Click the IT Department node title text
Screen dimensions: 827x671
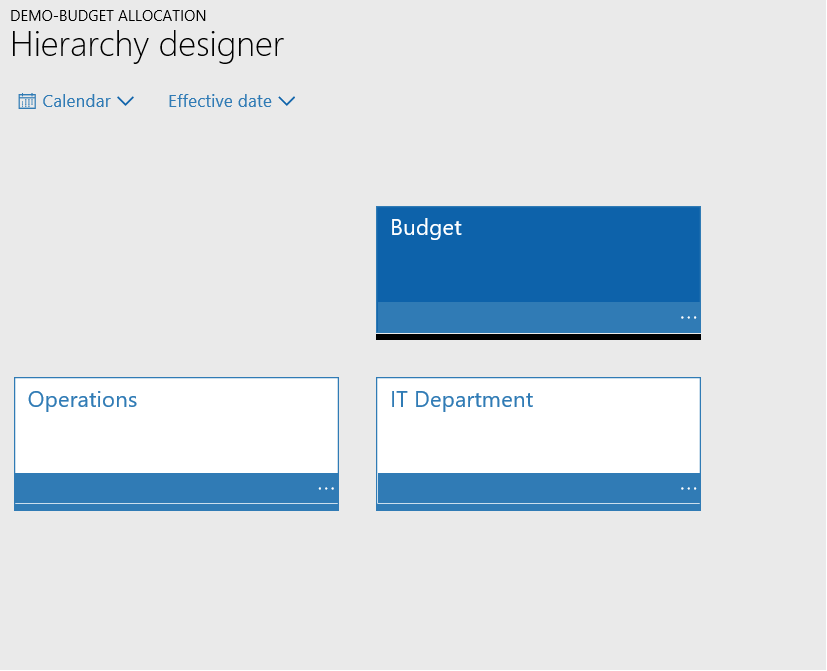461,400
